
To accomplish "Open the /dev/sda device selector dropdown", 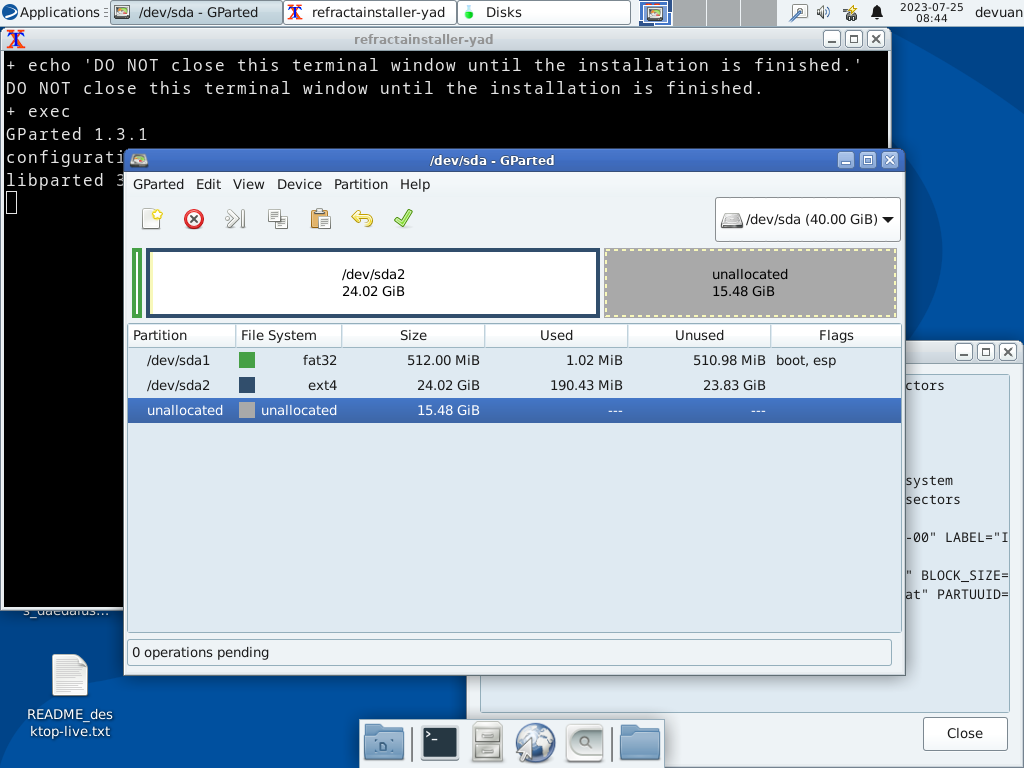I will point(807,219).
